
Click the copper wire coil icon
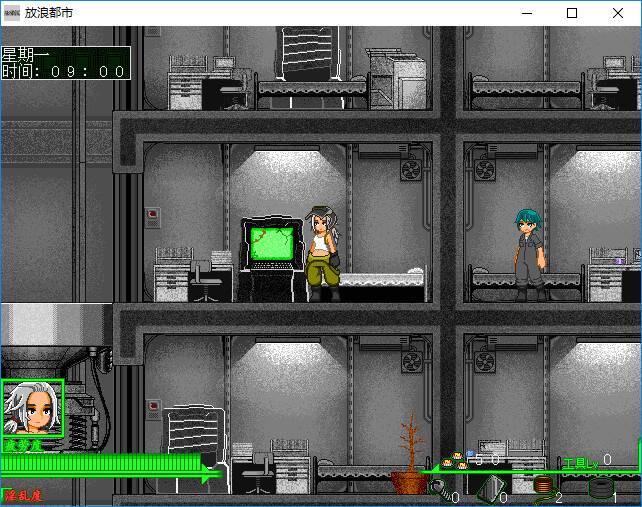point(543,487)
